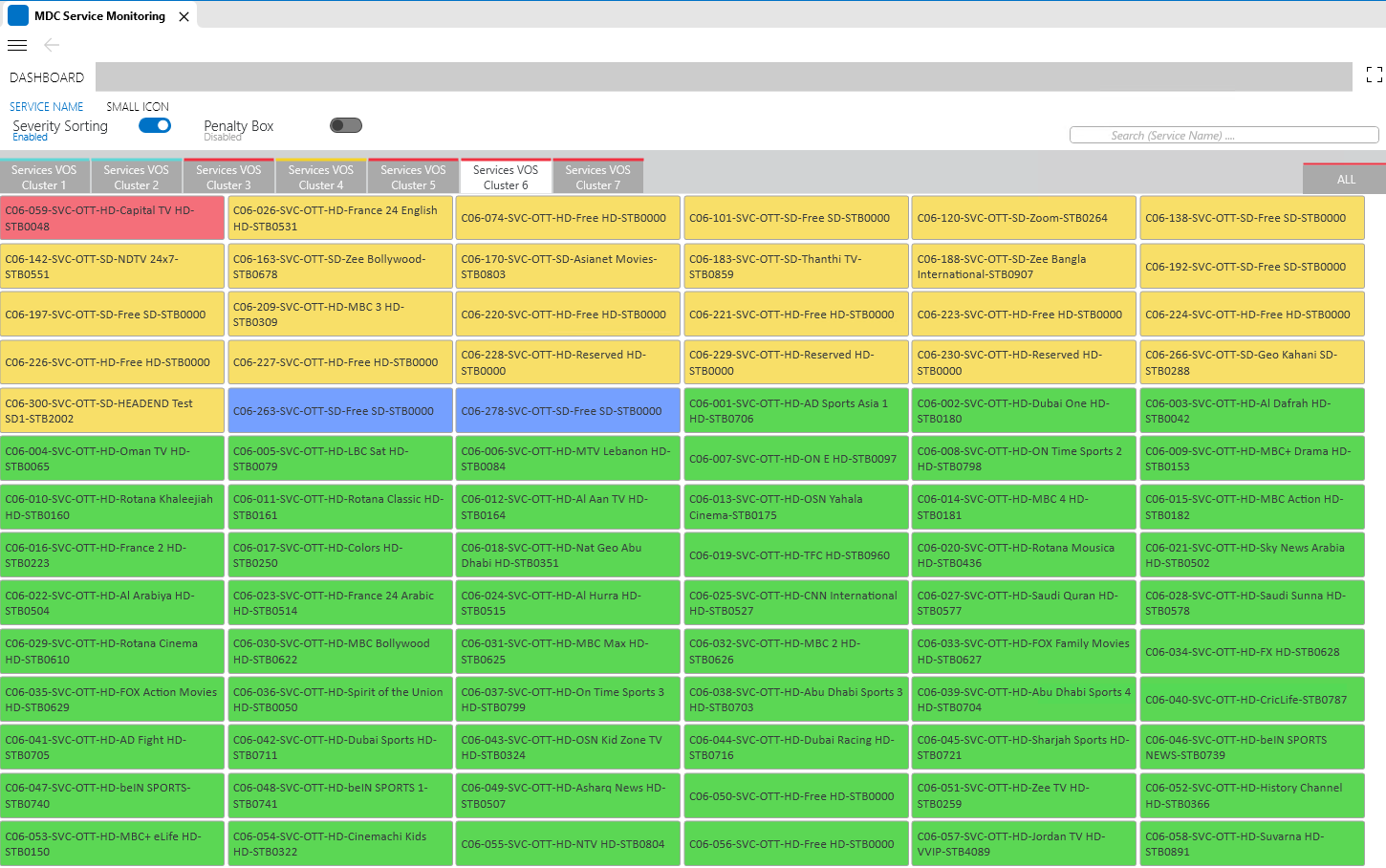The height and width of the screenshot is (868, 1386).
Task: Open the red Capital TV HD-STB0048 tile
Action: coord(113,218)
